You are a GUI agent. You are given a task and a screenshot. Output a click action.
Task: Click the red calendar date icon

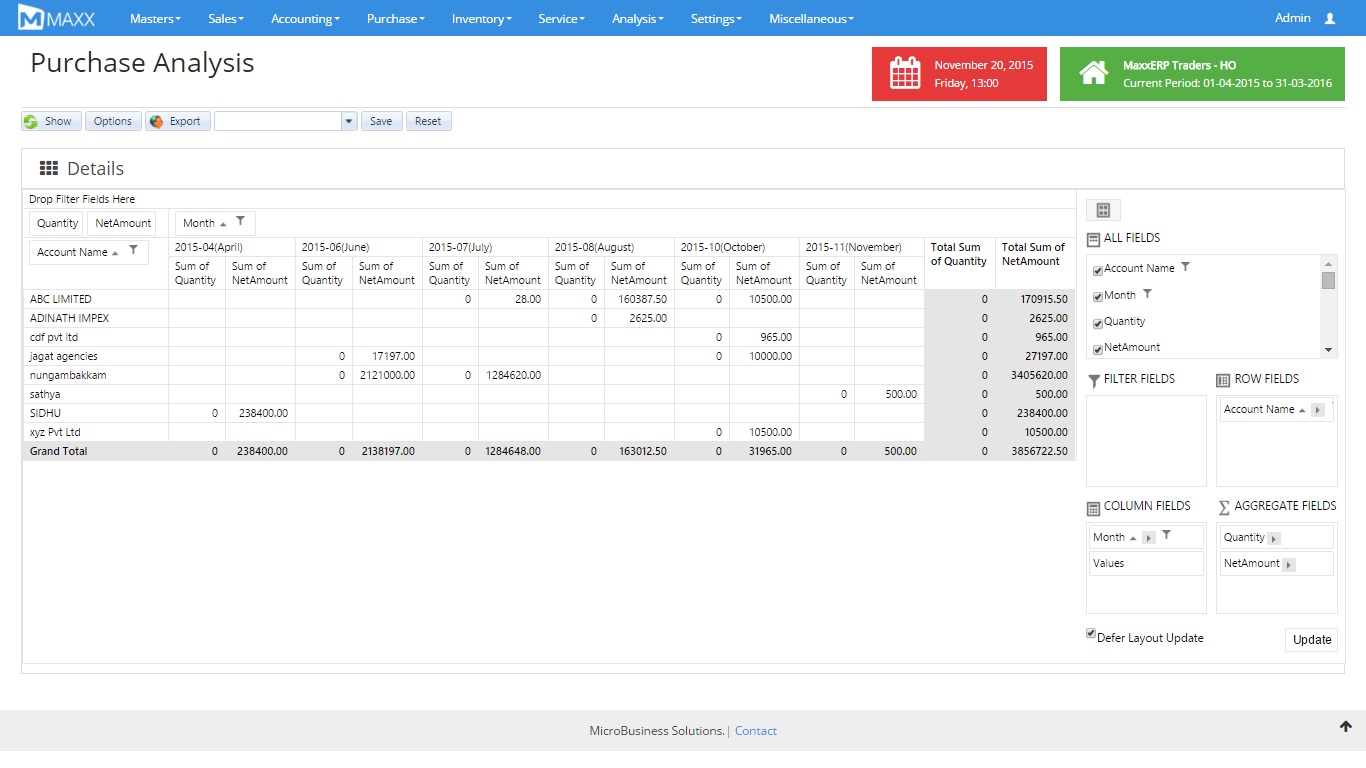click(x=904, y=74)
